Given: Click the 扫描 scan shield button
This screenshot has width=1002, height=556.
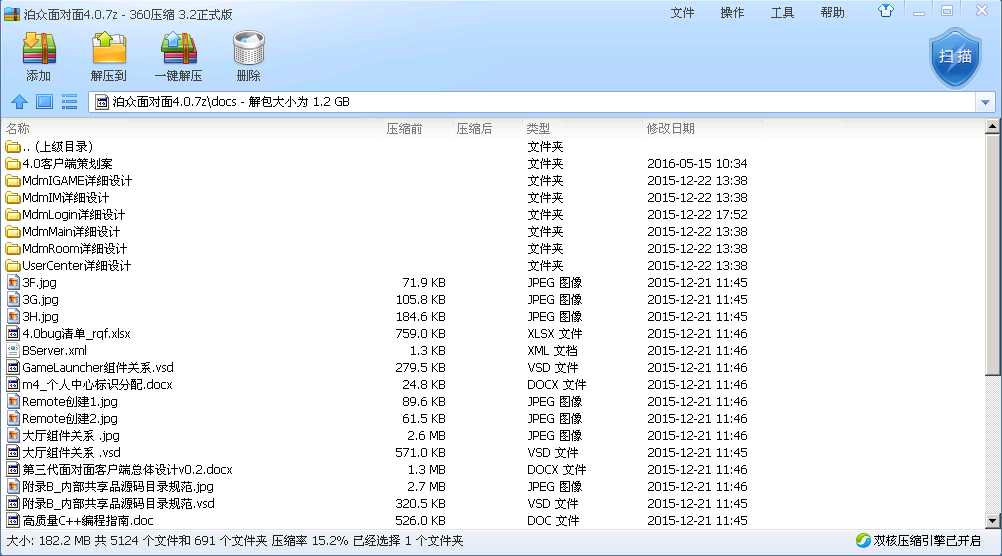Looking at the screenshot, I should tap(955, 58).
